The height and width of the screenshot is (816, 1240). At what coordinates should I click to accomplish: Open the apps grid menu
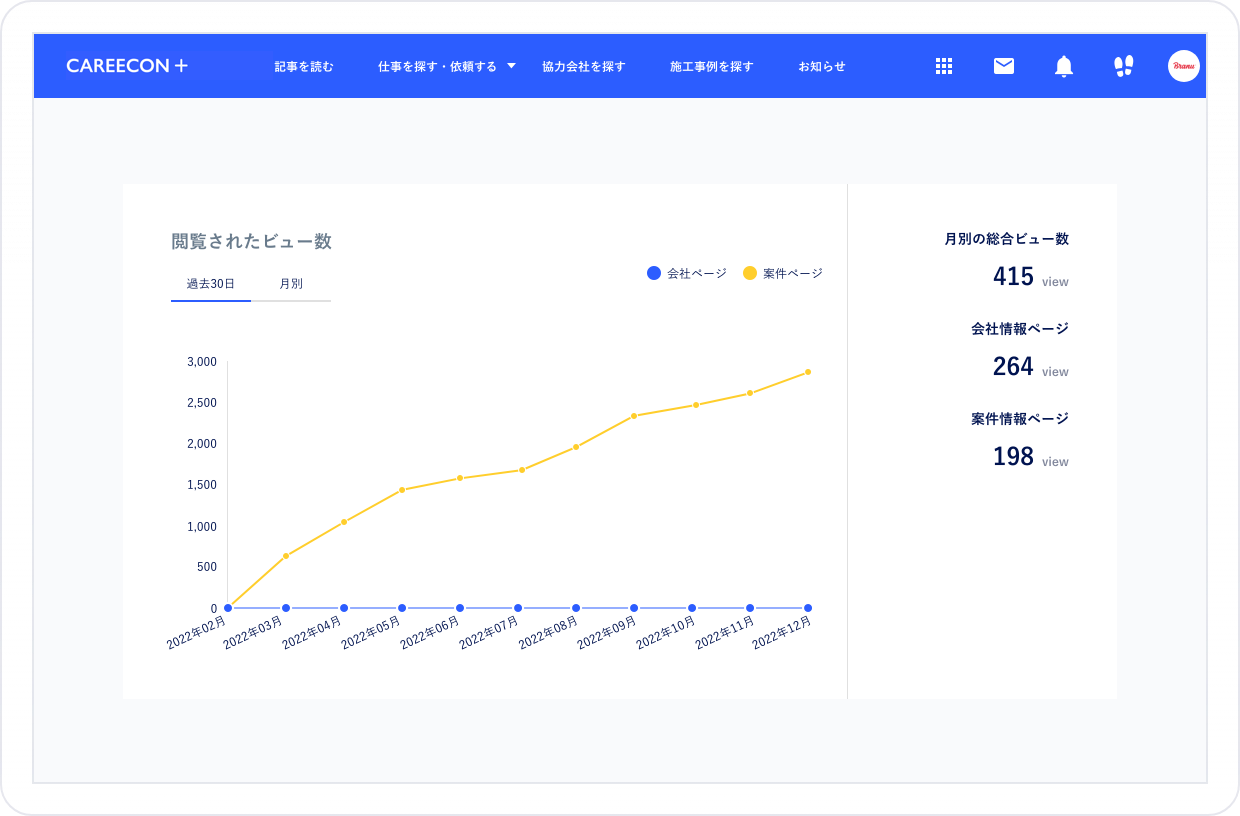(944, 66)
